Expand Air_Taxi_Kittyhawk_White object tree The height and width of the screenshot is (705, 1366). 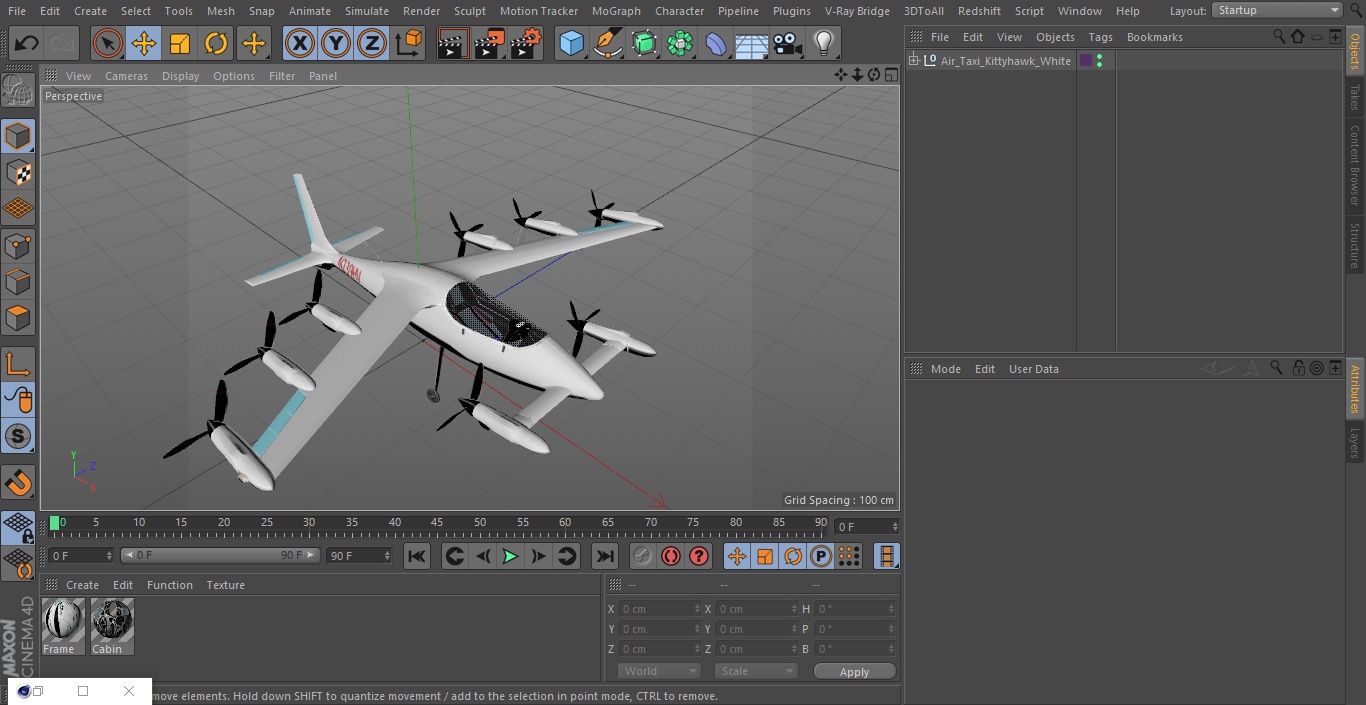pyautogui.click(x=913, y=61)
